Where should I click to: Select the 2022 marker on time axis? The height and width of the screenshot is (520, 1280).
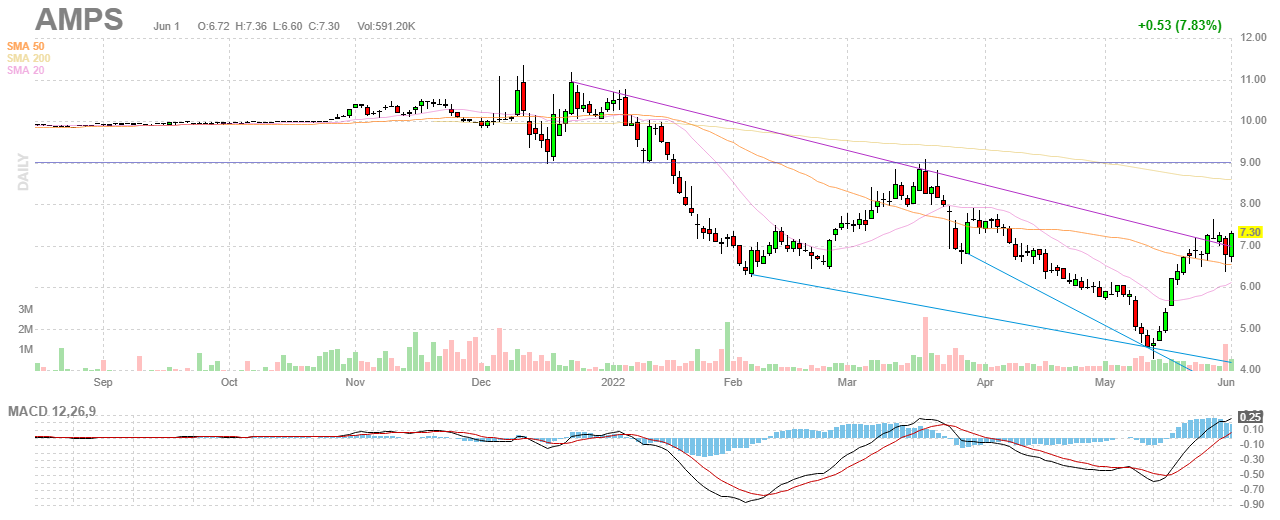click(x=612, y=382)
